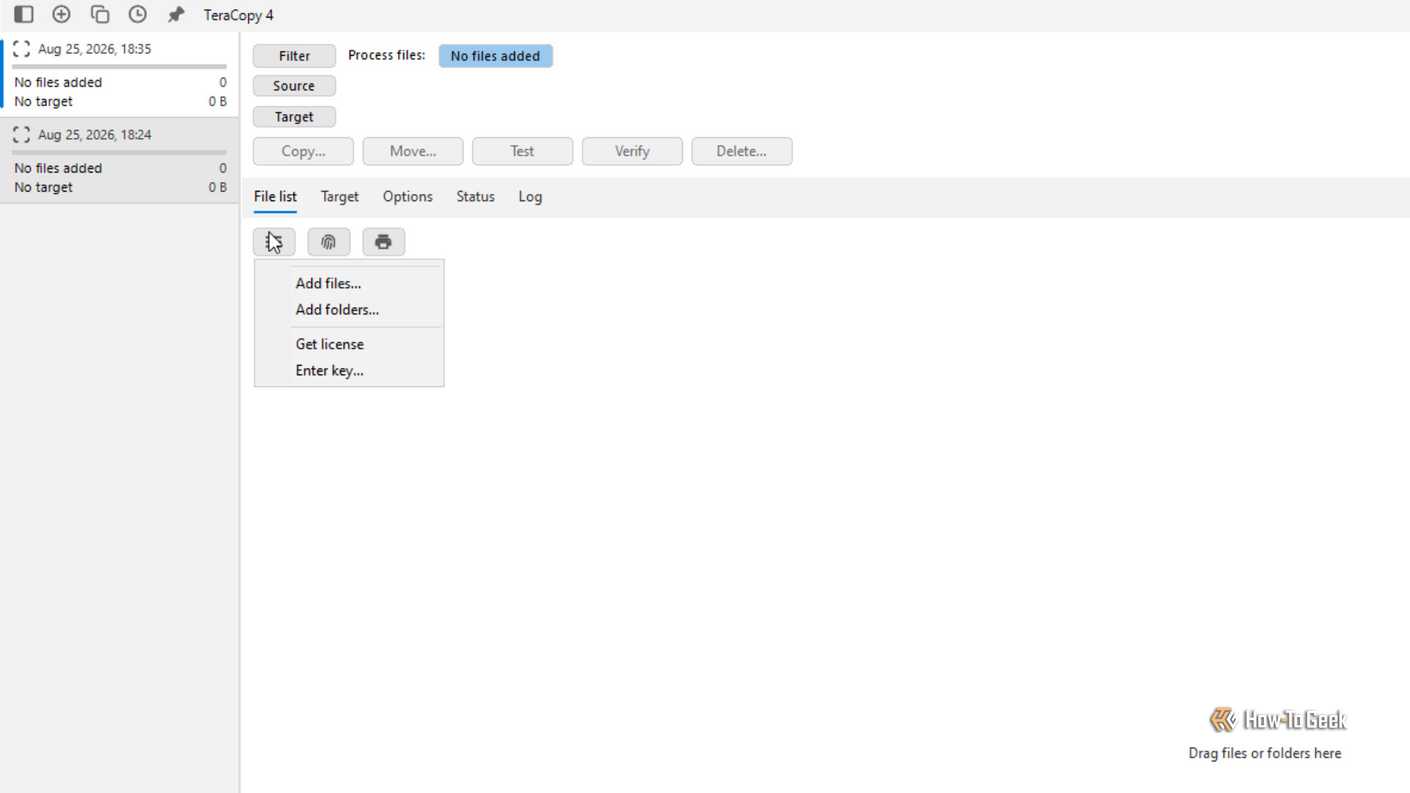Click the Move... button
This screenshot has width=1410, height=793.
click(413, 151)
